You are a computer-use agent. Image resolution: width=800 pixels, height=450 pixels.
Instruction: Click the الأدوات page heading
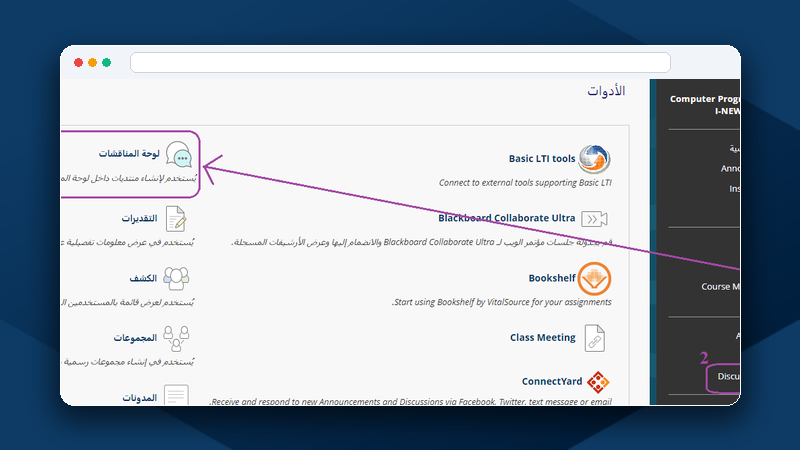pos(606,91)
